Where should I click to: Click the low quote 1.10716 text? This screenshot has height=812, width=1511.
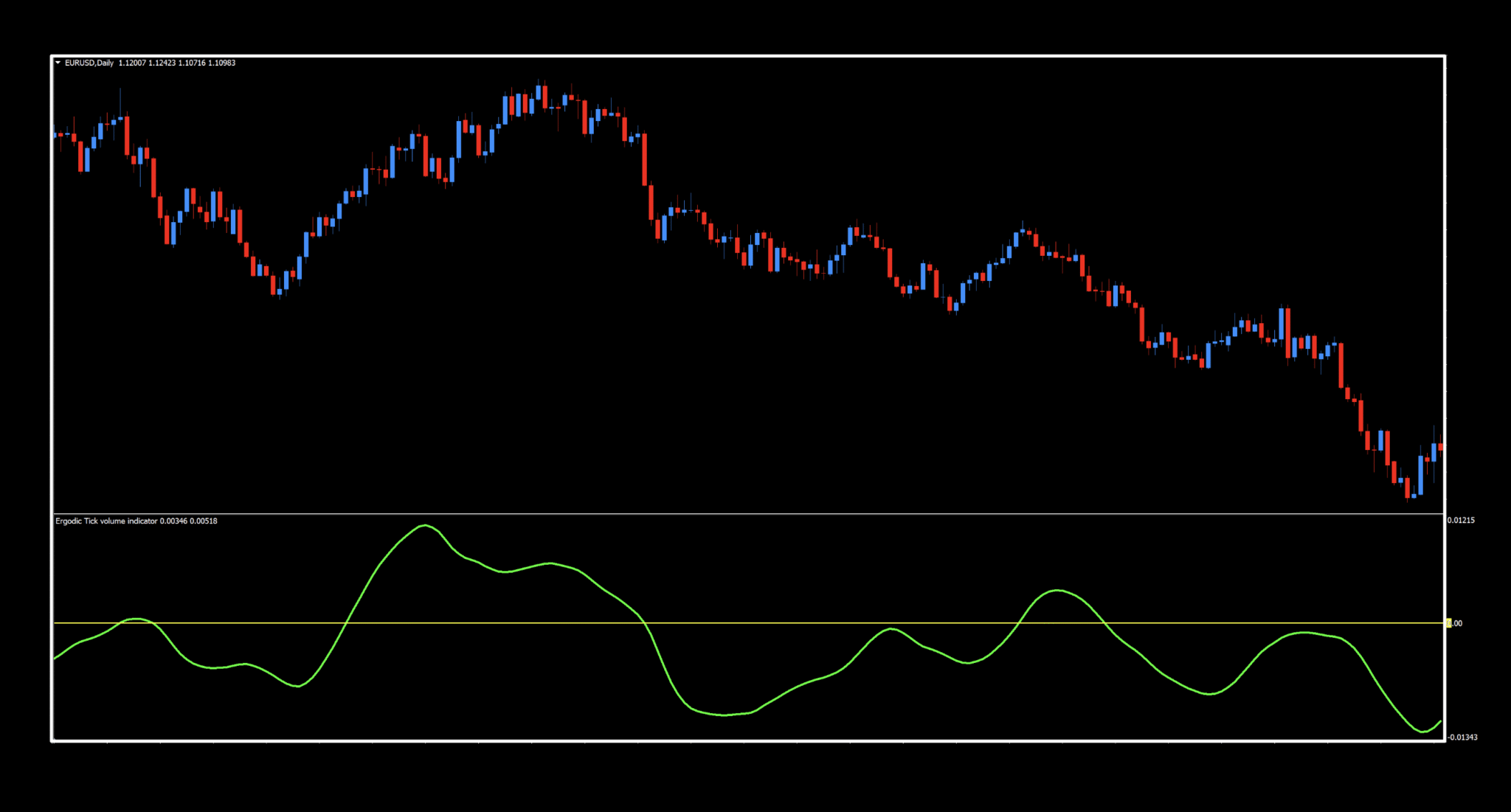coord(193,64)
